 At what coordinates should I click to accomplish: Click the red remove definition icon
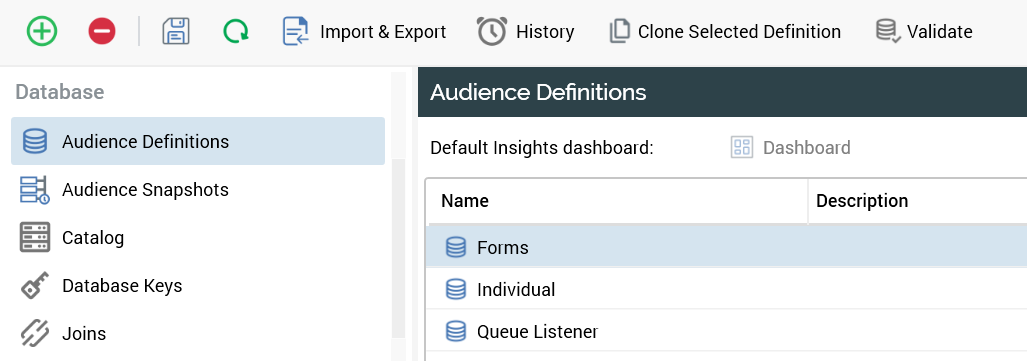click(102, 31)
